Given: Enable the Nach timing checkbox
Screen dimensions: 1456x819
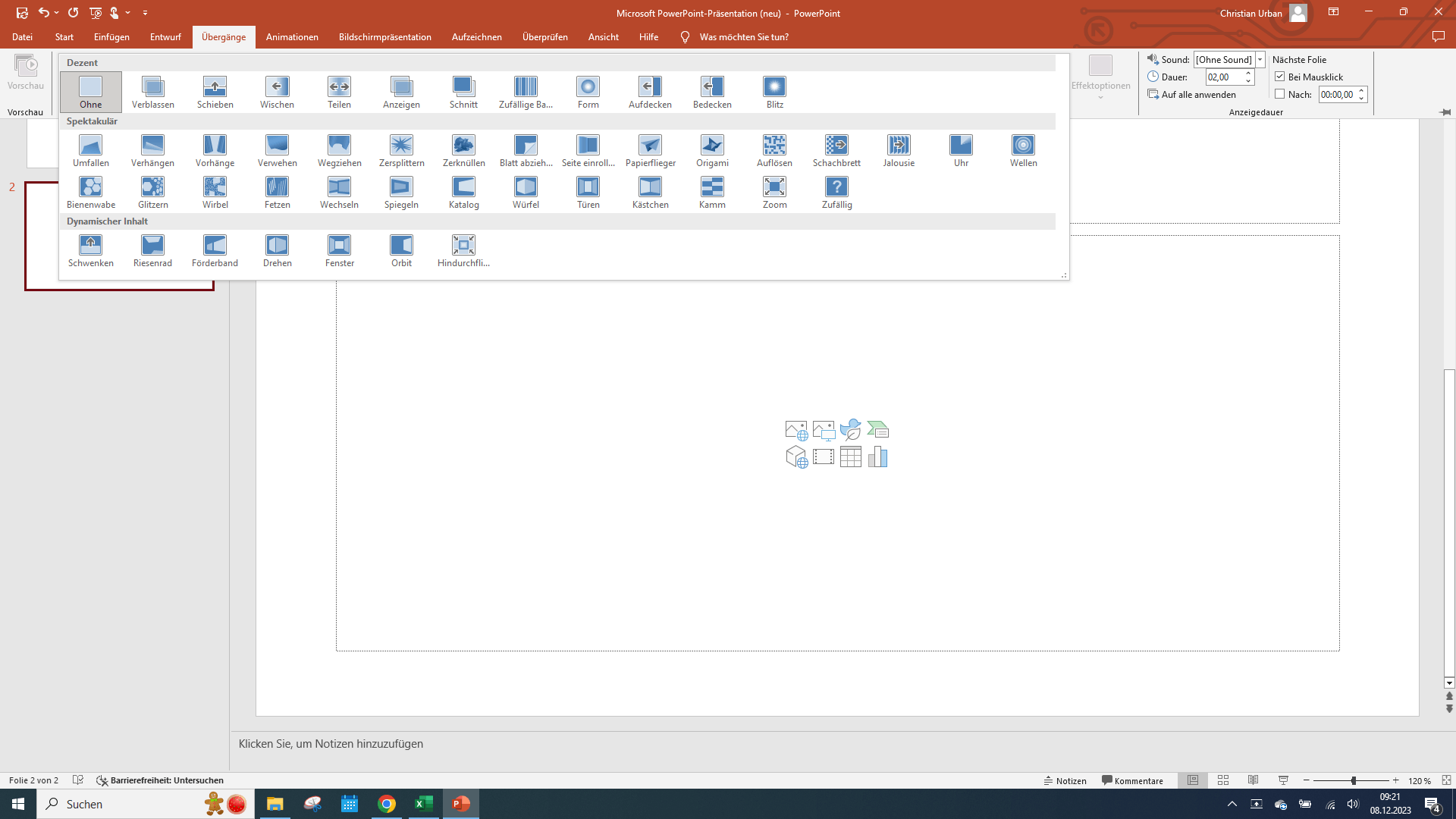Looking at the screenshot, I should [1280, 94].
